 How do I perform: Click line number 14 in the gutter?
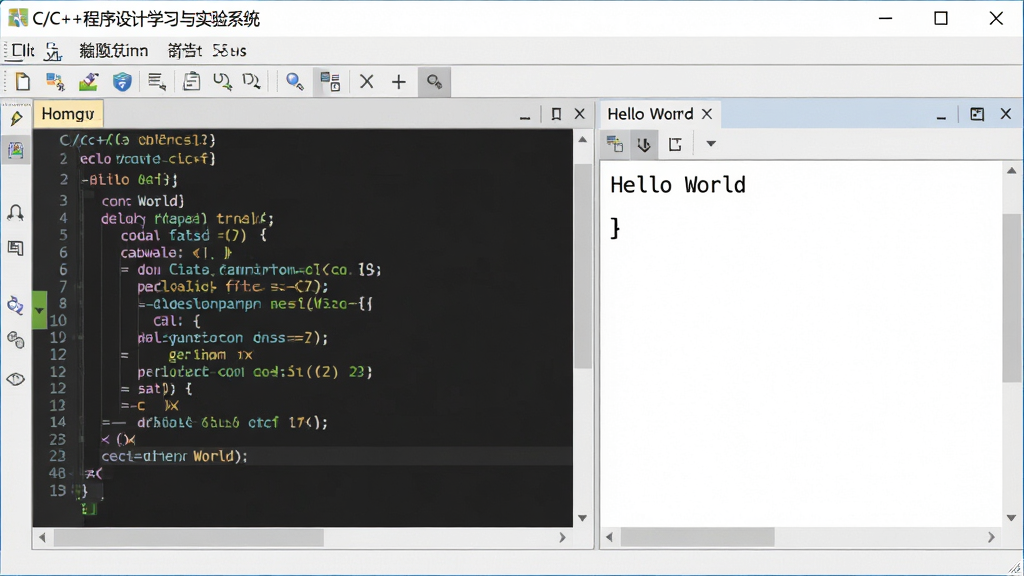click(x=58, y=422)
